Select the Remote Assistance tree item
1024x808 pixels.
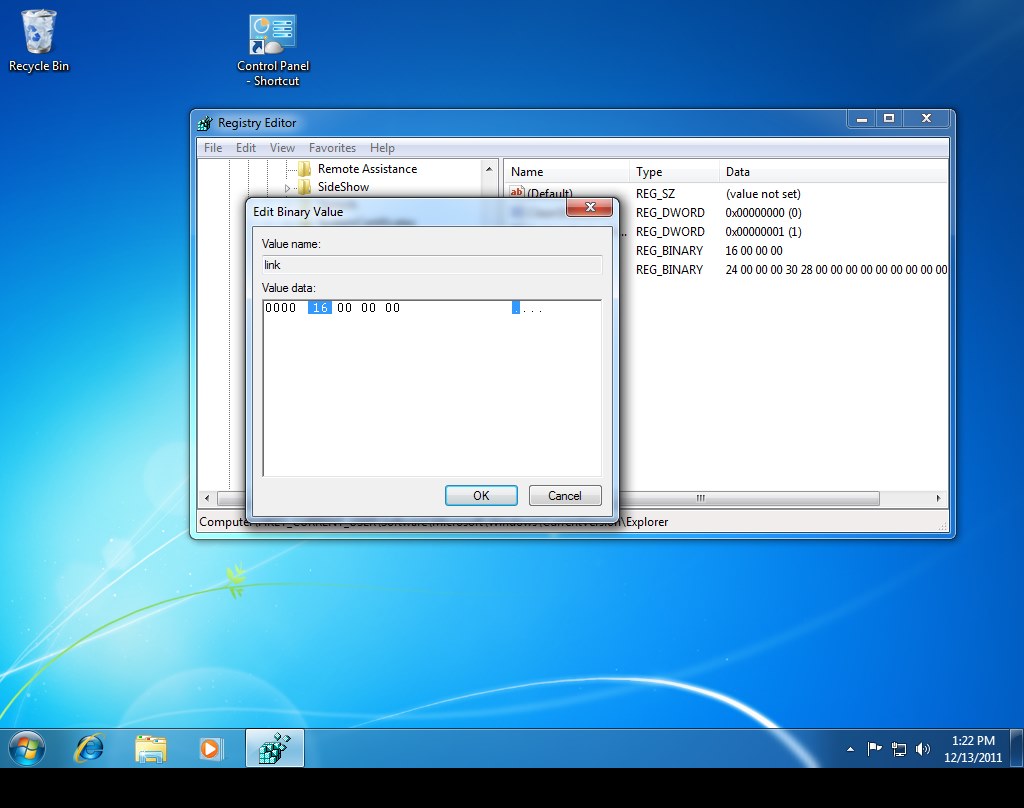click(367, 169)
